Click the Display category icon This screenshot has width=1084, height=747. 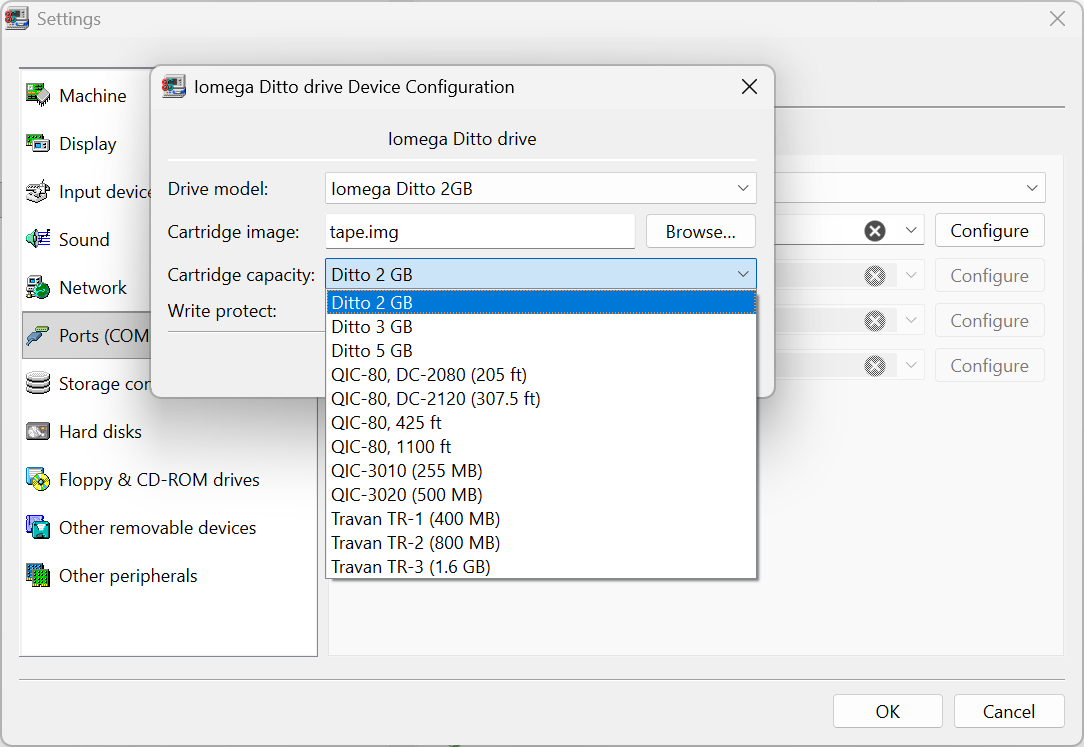[38, 143]
